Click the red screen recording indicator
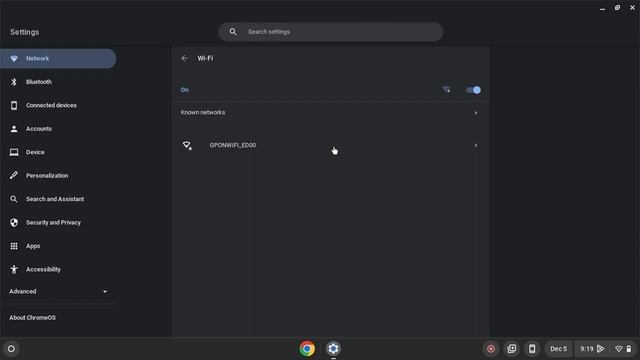Viewport: 640px width, 360px height. click(x=491, y=349)
